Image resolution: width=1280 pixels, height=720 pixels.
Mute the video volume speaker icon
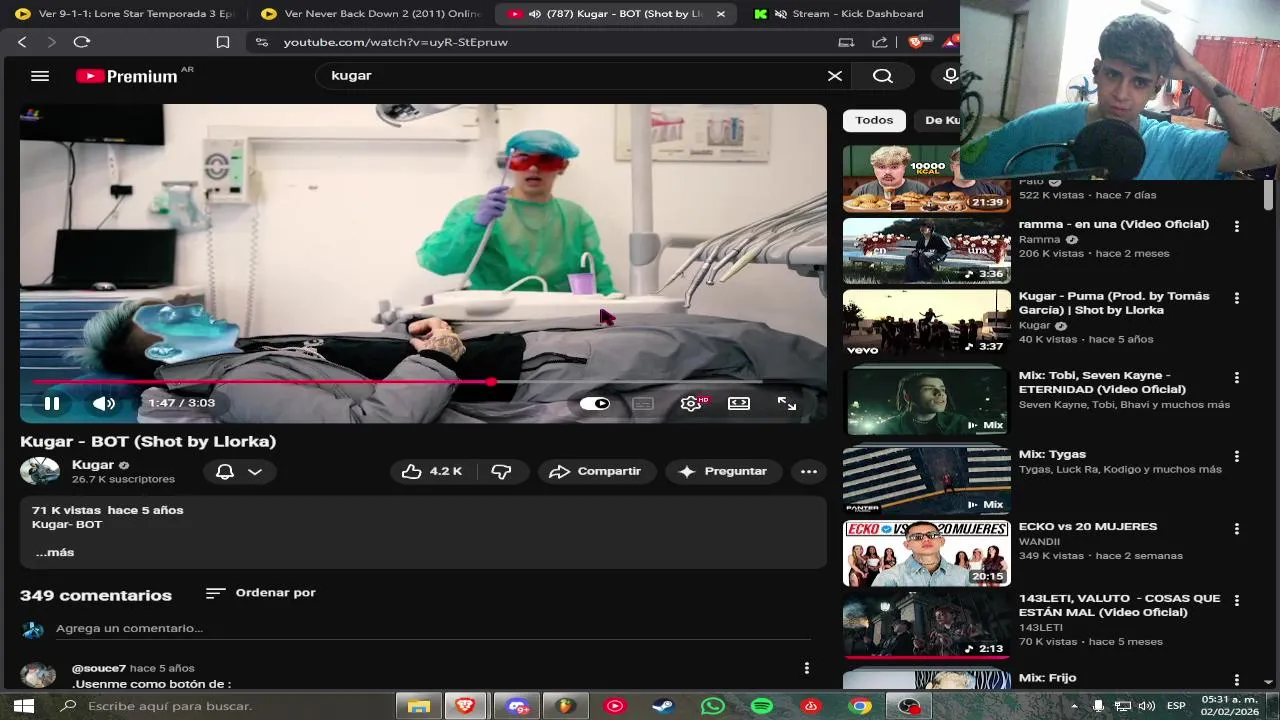pos(104,403)
